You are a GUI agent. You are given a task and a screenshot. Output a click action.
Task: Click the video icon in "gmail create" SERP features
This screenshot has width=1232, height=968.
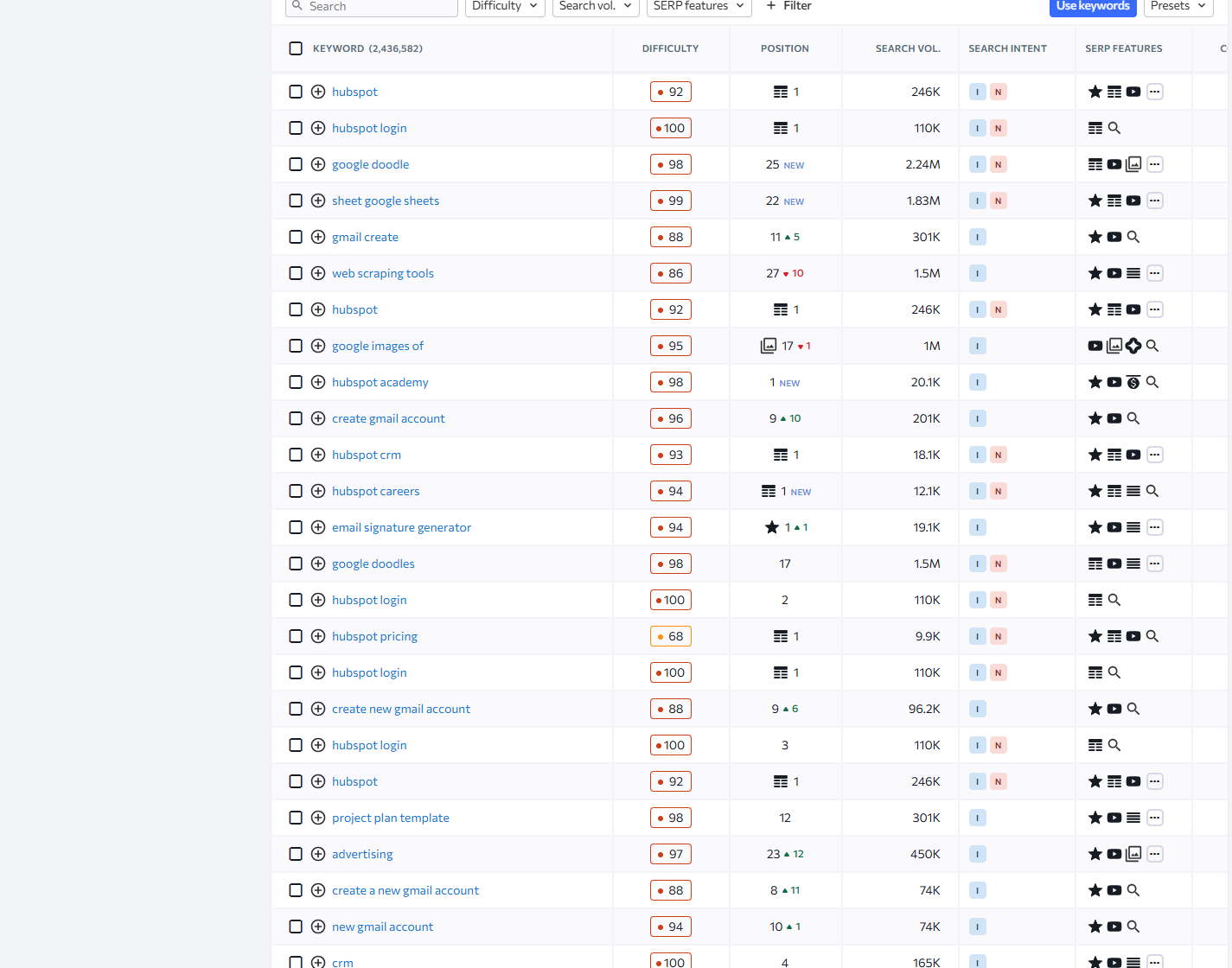pos(1114,237)
